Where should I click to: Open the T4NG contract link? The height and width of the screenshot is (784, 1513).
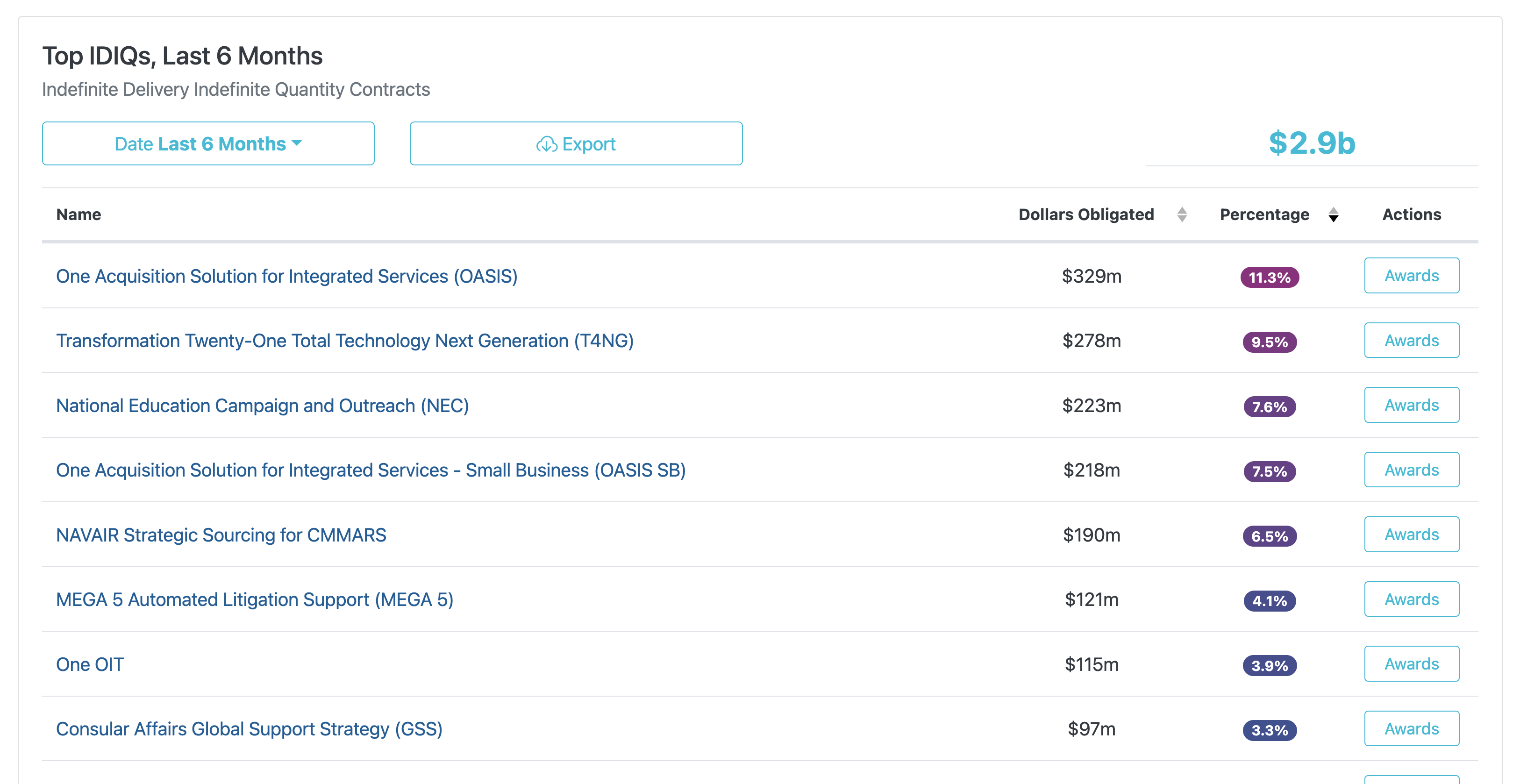pyautogui.click(x=345, y=341)
